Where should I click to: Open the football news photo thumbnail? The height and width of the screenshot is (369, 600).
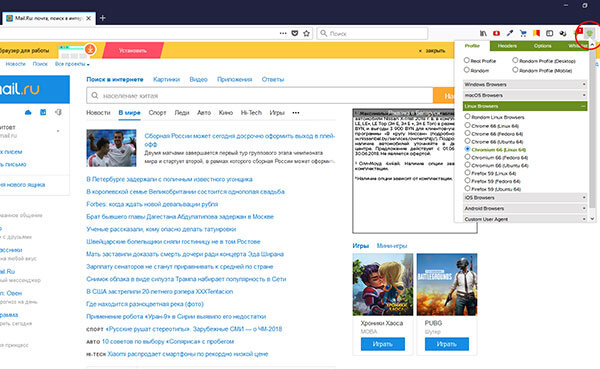(111, 148)
